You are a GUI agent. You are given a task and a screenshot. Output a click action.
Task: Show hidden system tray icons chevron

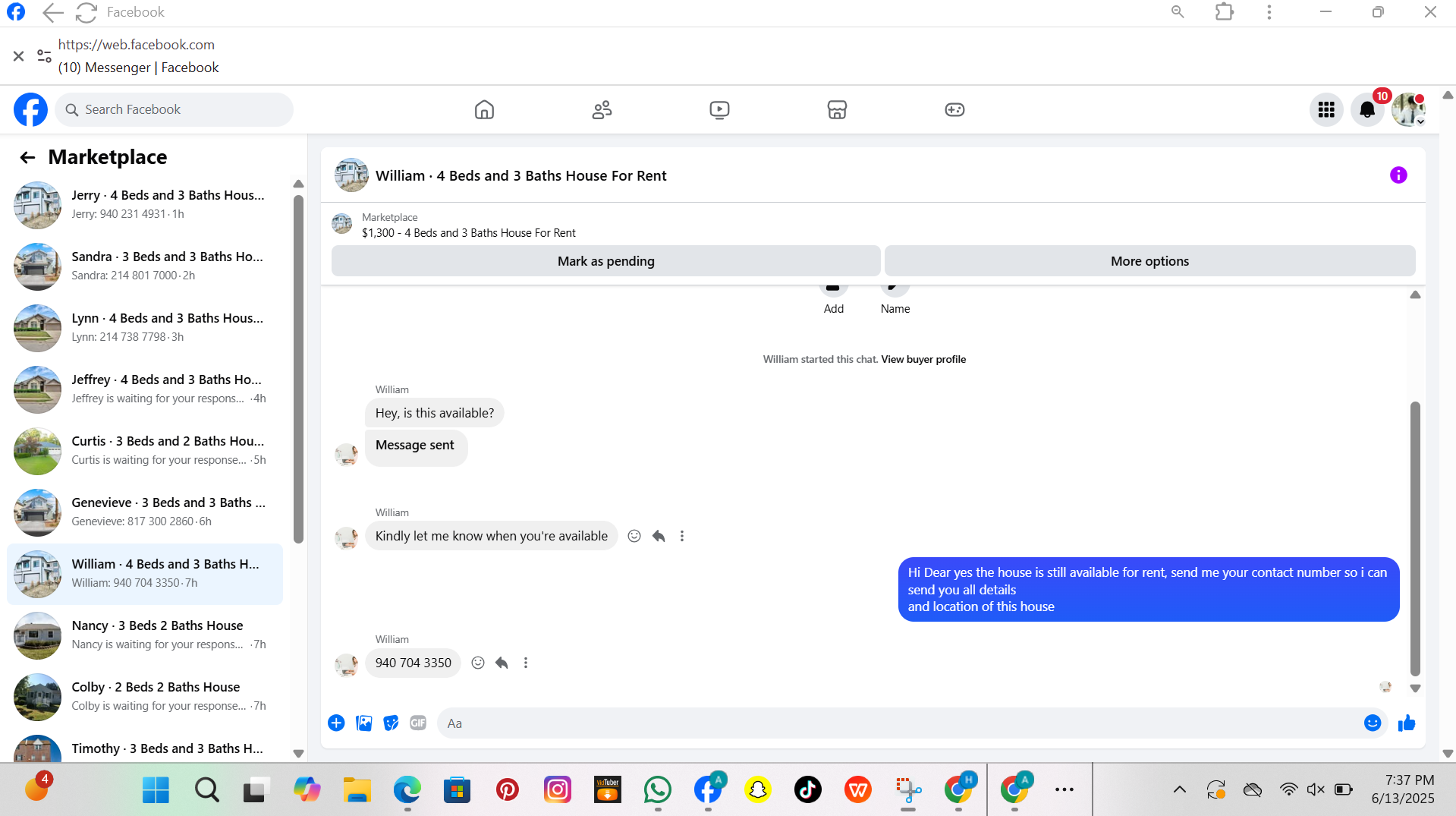pos(1179,790)
